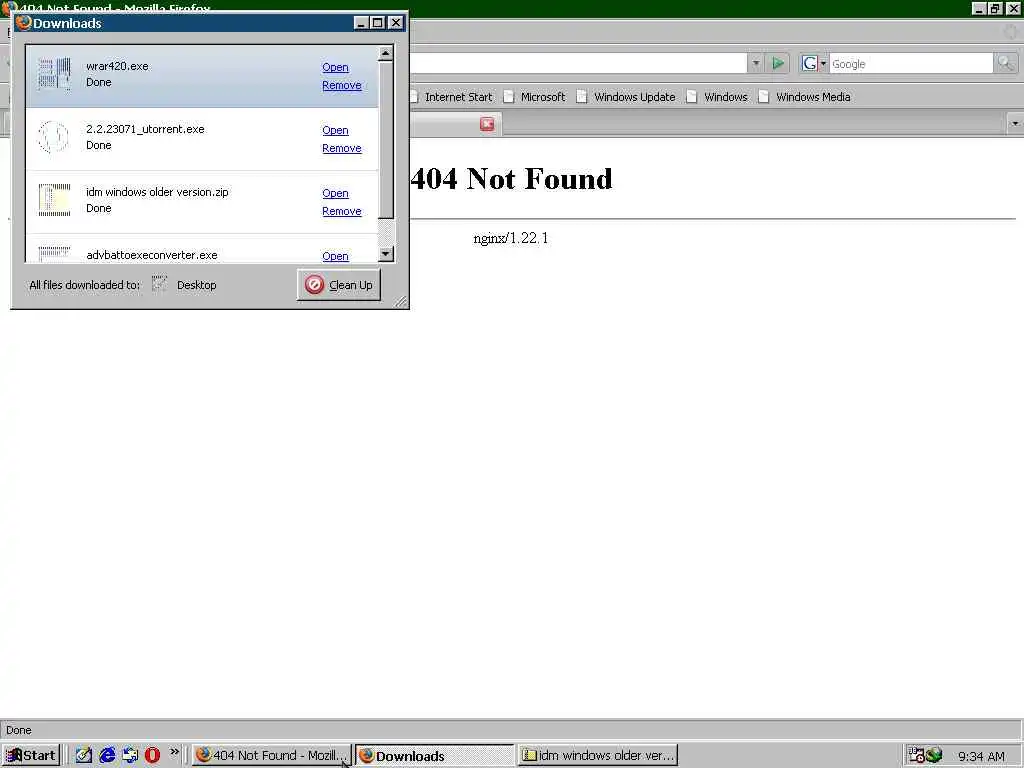The height and width of the screenshot is (768, 1024).
Task: Click the Downloads list scroll down arrow
Action: coord(386,253)
